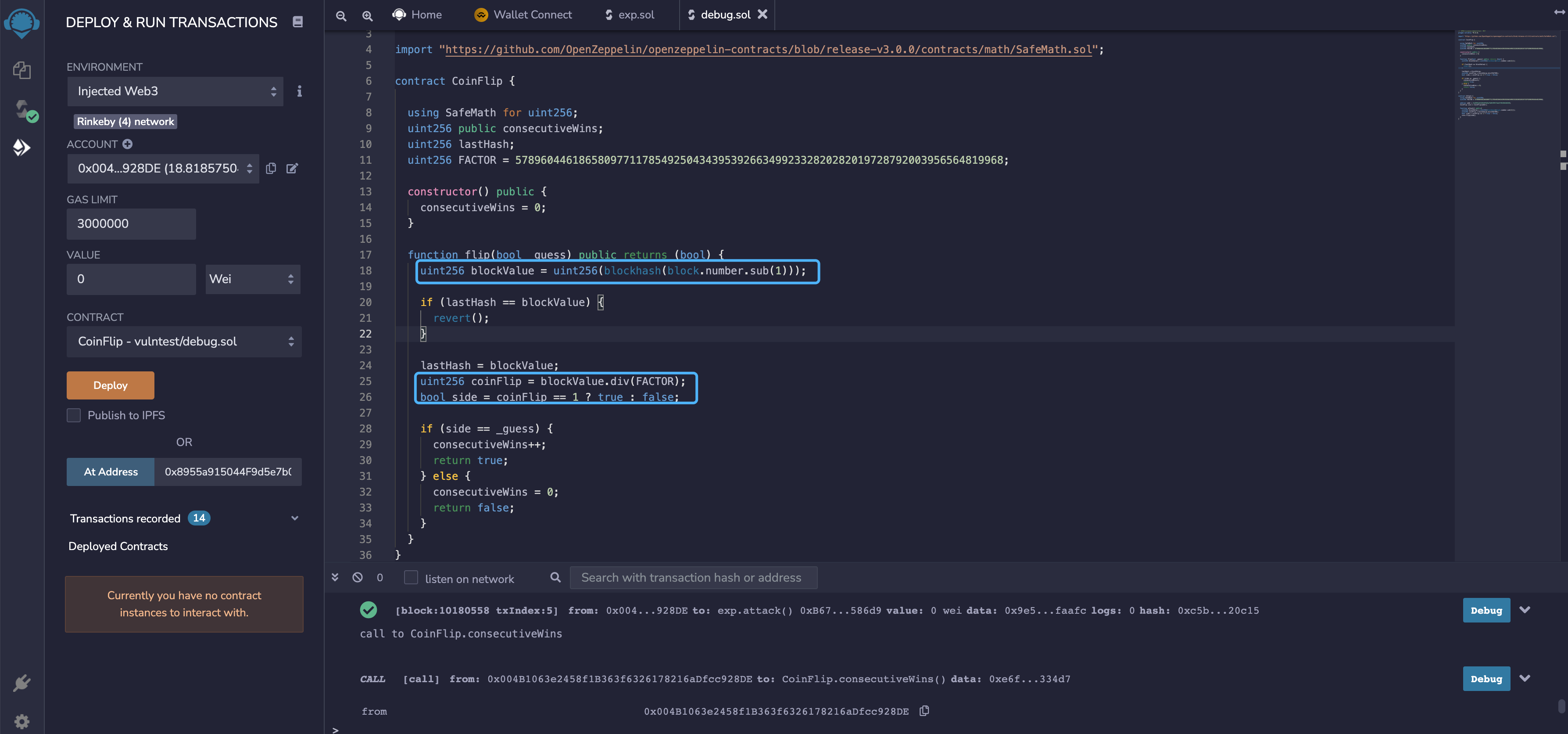Click the transactions recorded count badge 14
The image size is (1568, 734).
pos(199,518)
